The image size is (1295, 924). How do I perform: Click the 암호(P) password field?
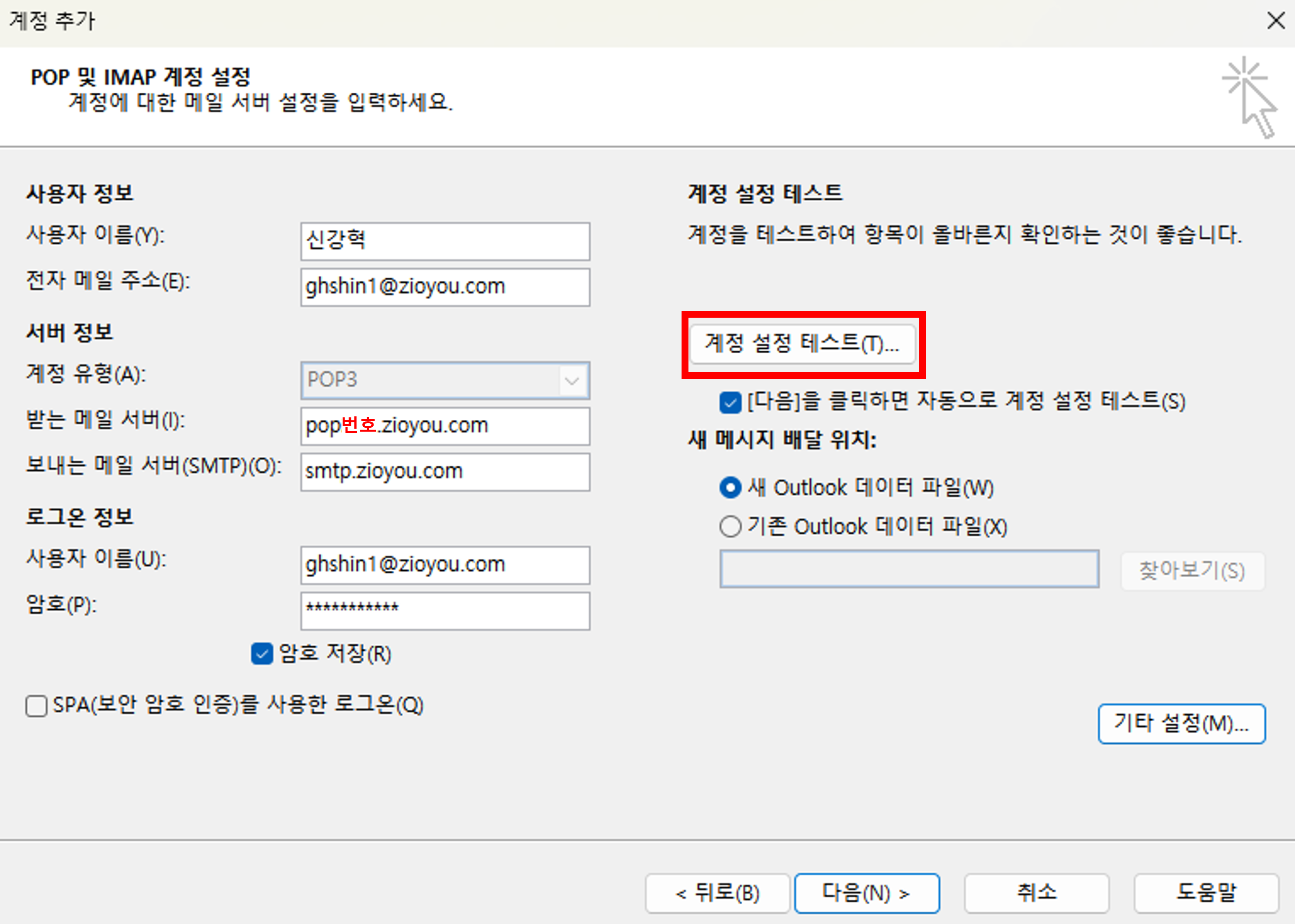coord(445,611)
